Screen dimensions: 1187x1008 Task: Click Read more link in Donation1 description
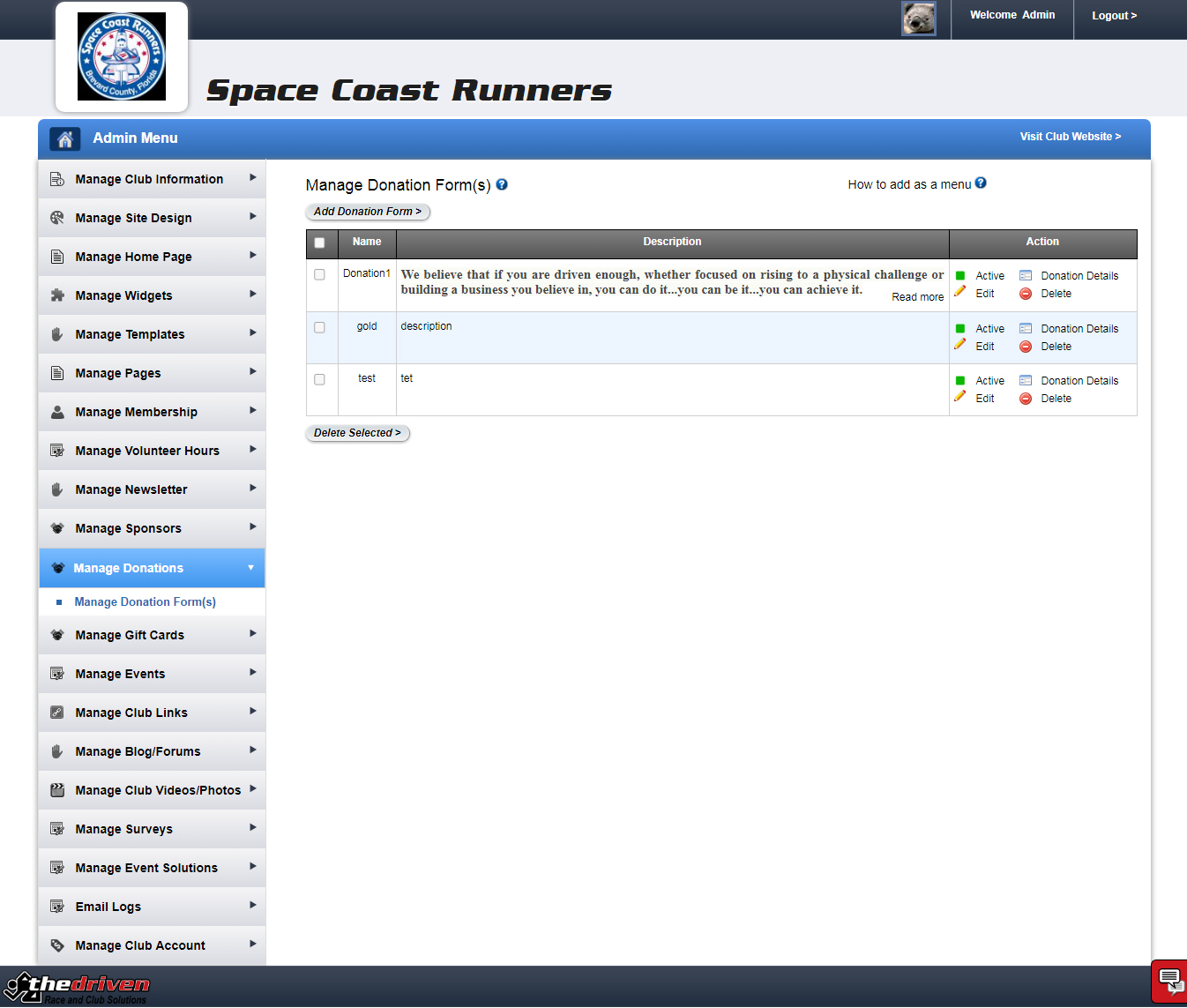[x=917, y=297]
